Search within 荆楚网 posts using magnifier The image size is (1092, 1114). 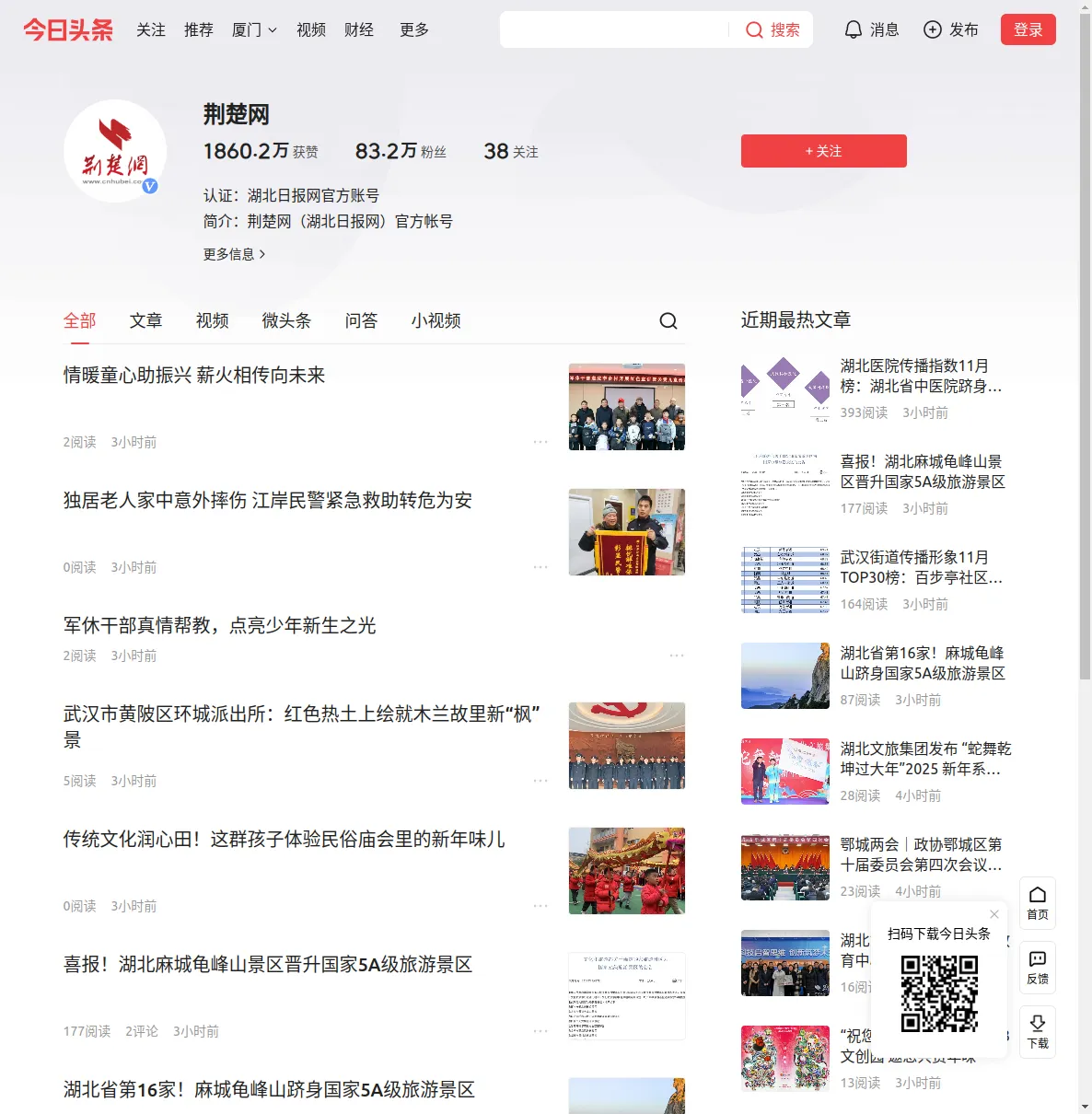[668, 320]
